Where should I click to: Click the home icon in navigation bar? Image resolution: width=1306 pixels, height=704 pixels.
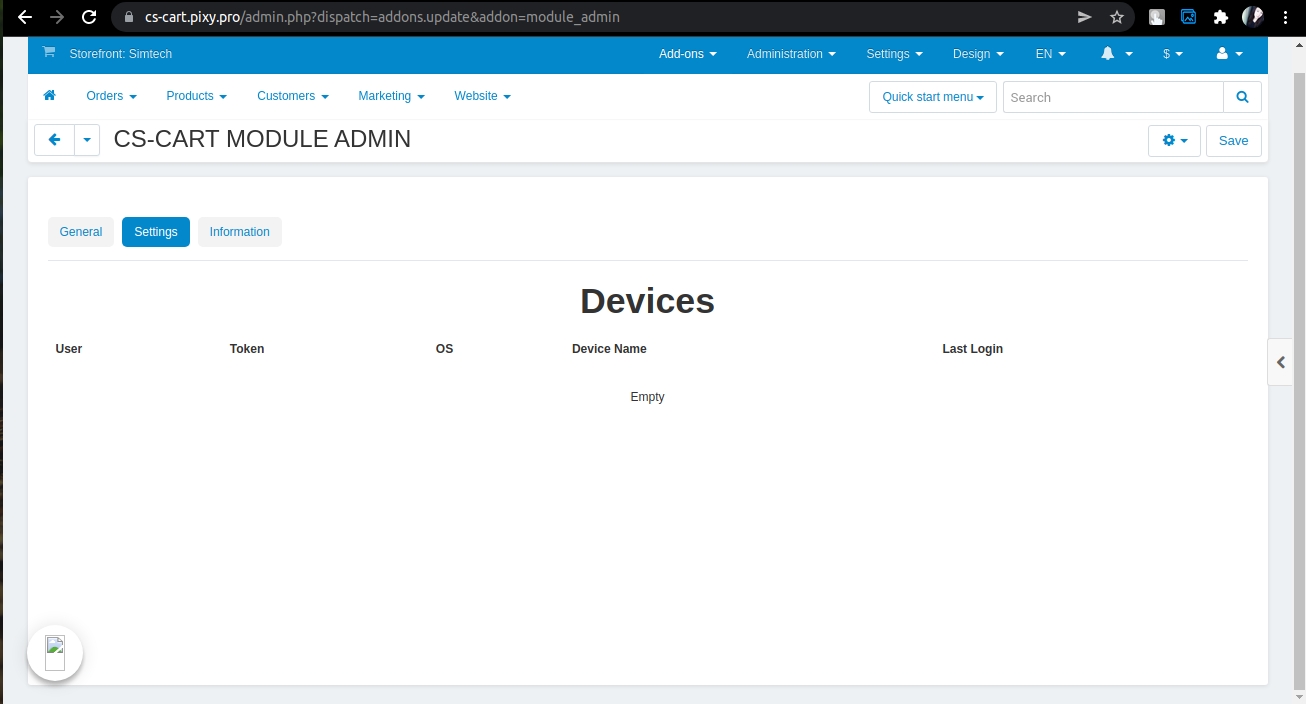tap(49, 96)
